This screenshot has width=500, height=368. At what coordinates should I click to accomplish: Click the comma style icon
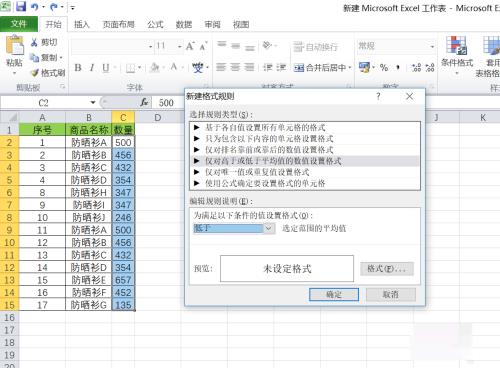coord(398,68)
